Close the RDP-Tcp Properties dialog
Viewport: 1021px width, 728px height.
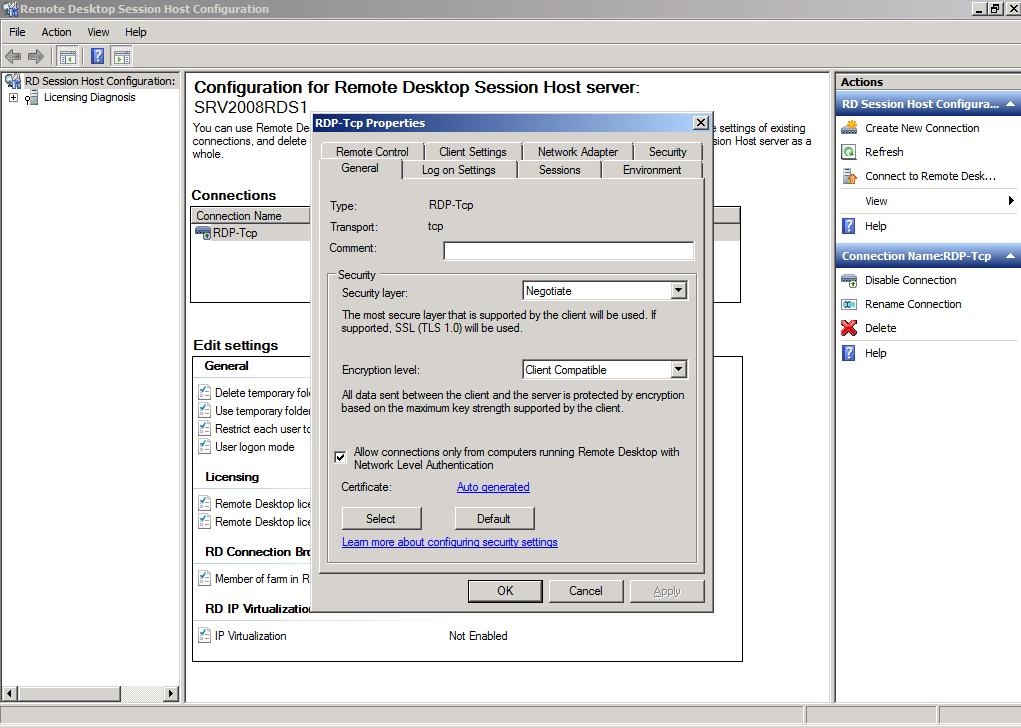701,122
